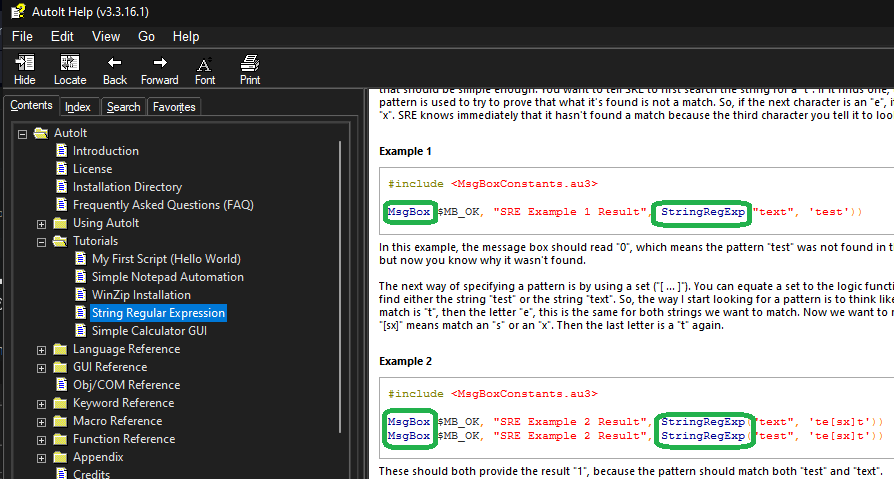Click the Macro Reference folder icon

(x=60, y=421)
